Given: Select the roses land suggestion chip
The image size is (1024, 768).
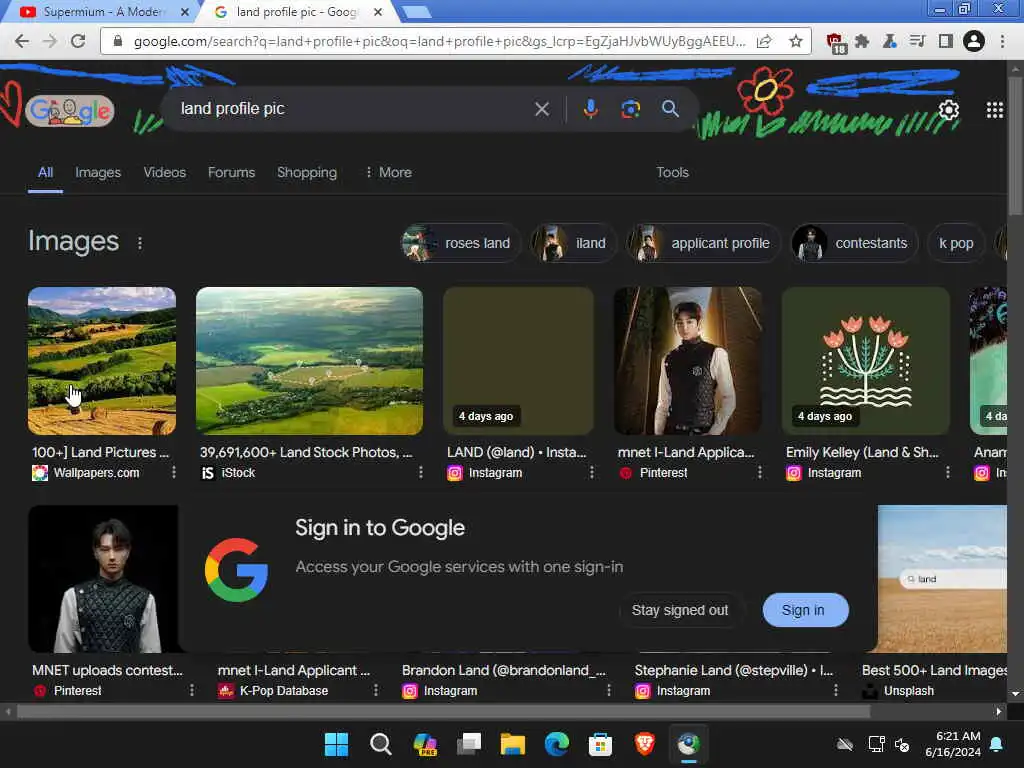Looking at the screenshot, I should click(460, 243).
